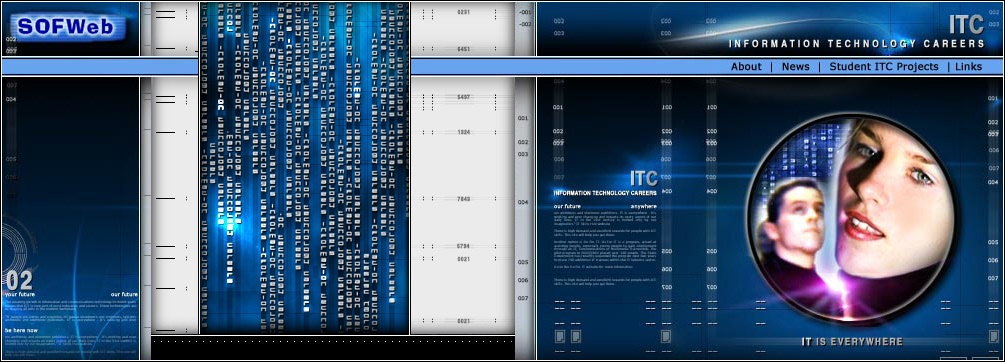Image resolution: width=1005 pixels, height=362 pixels.
Task: Click the Information Technology Careers header title
Action: point(856,44)
